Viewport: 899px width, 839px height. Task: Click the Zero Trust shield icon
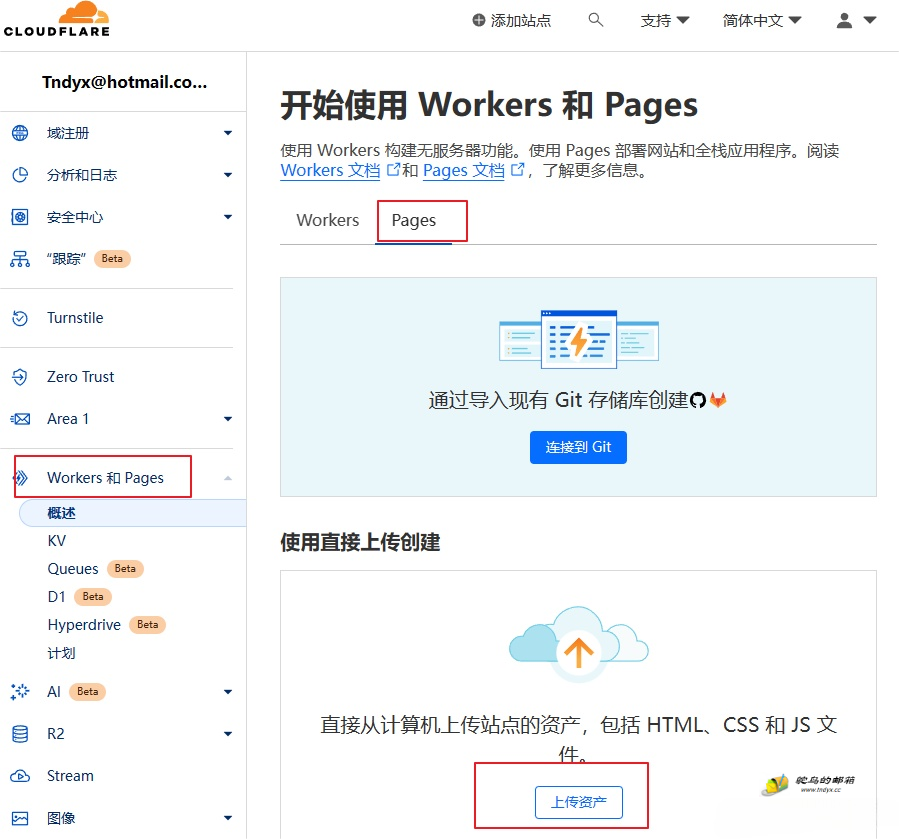(20, 377)
